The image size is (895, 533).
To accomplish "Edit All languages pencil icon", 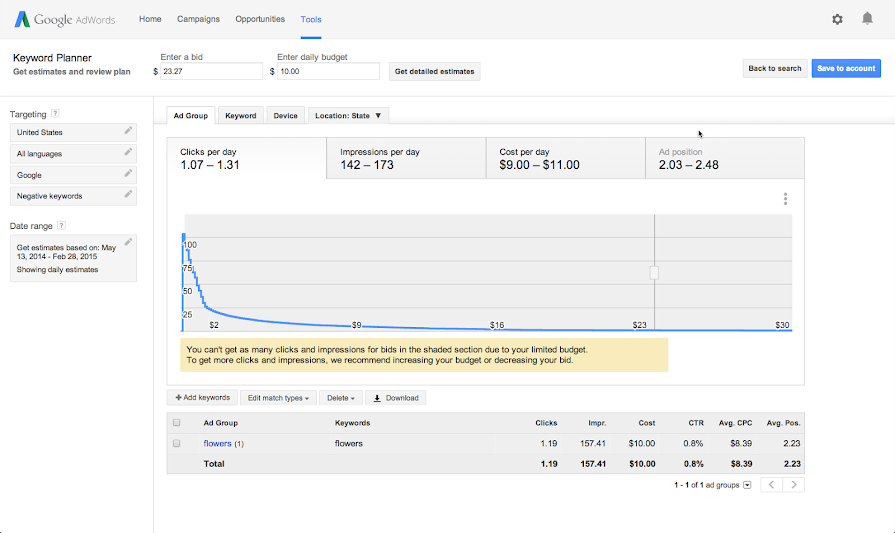I will 128,152.
